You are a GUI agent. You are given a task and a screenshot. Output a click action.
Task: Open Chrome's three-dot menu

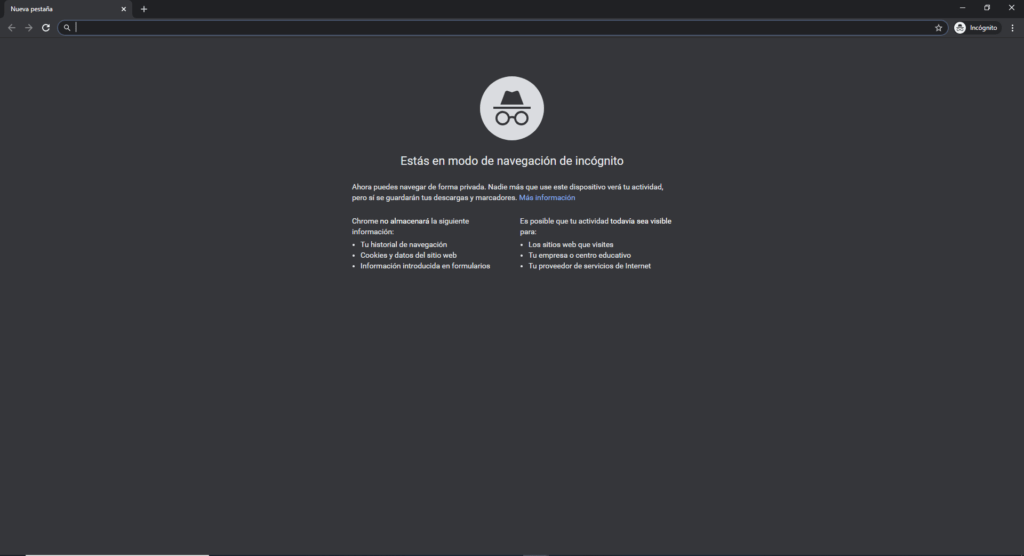[x=1012, y=27]
